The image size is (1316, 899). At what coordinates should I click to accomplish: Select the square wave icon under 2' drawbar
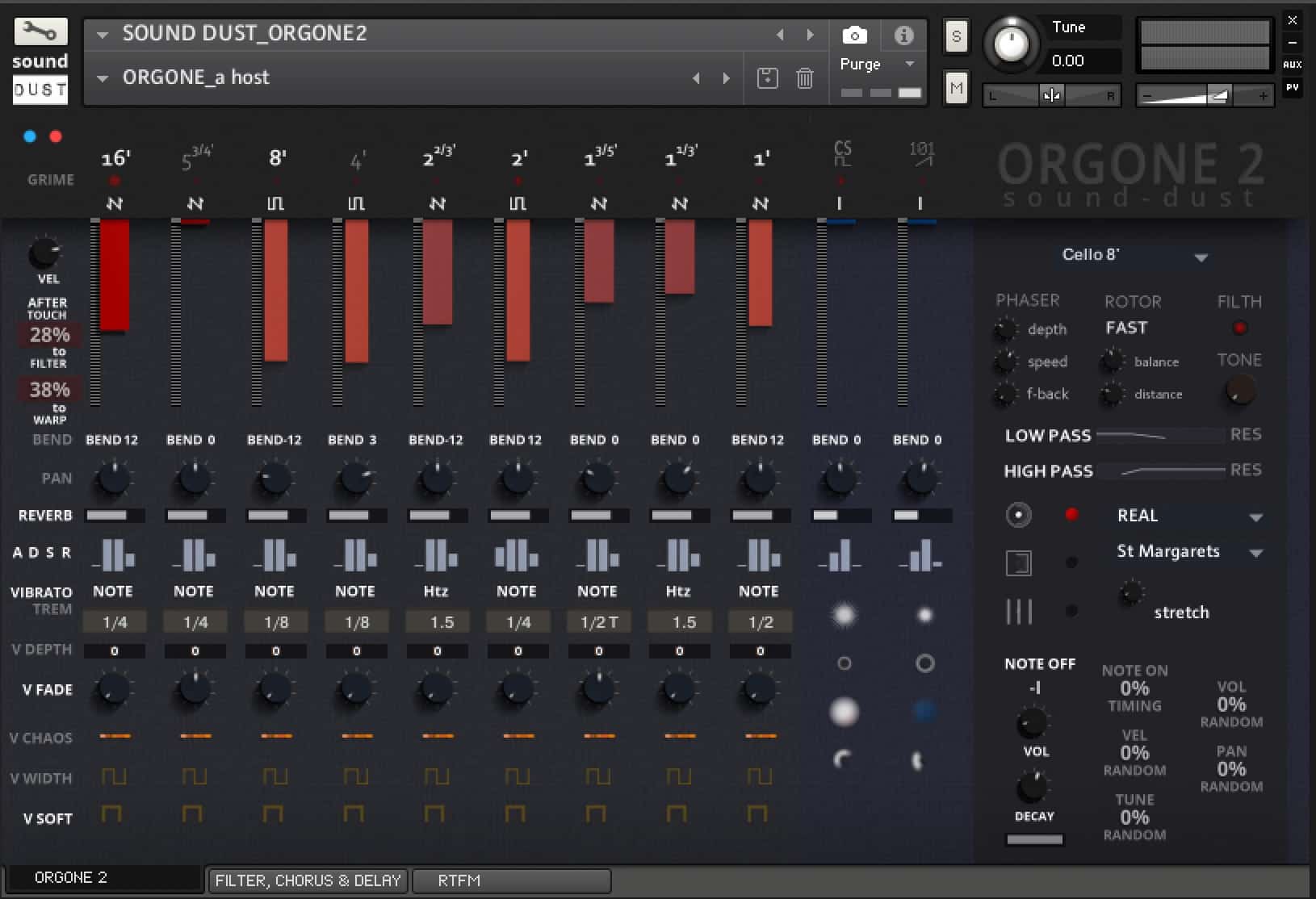(518, 203)
